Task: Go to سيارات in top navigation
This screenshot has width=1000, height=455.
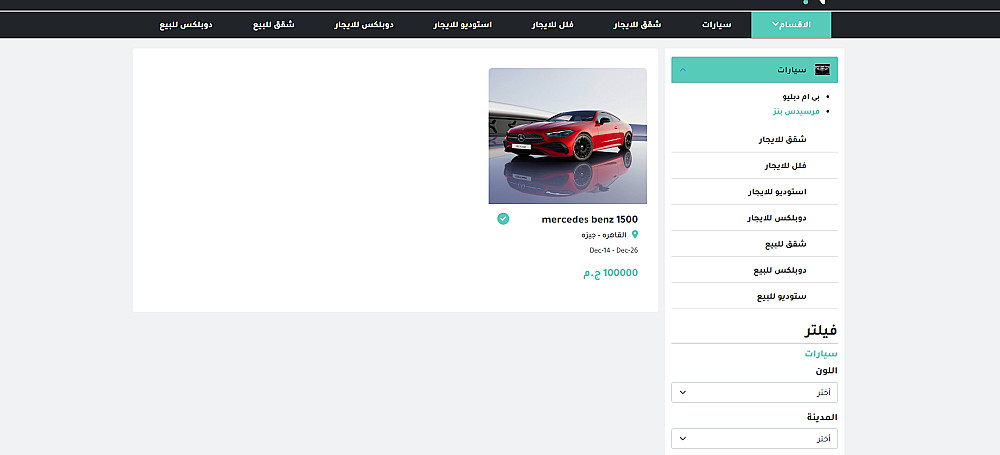Action: (x=717, y=25)
